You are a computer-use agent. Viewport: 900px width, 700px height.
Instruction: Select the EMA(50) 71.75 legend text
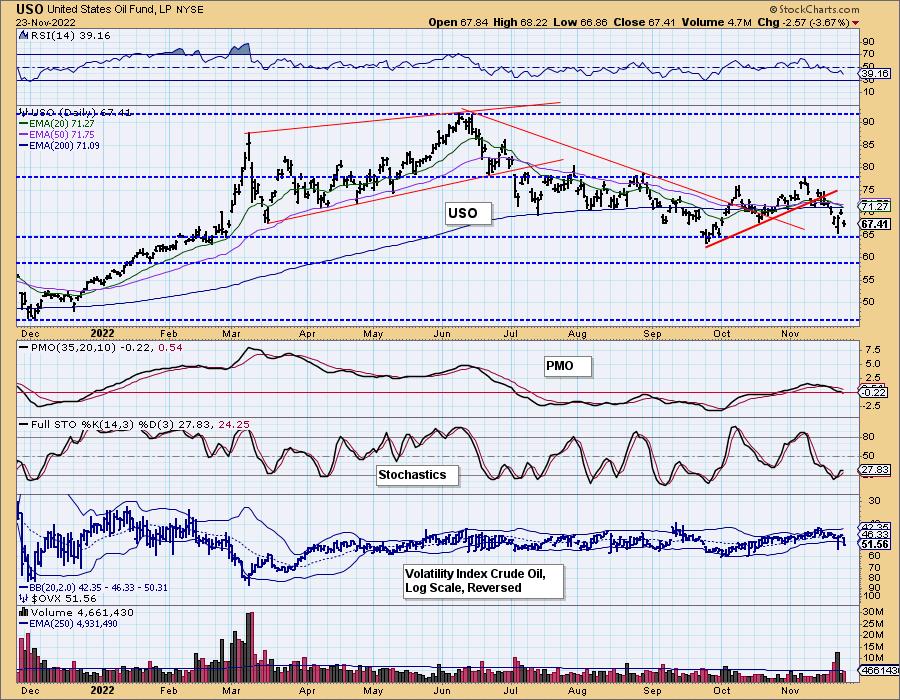[x=61, y=134]
